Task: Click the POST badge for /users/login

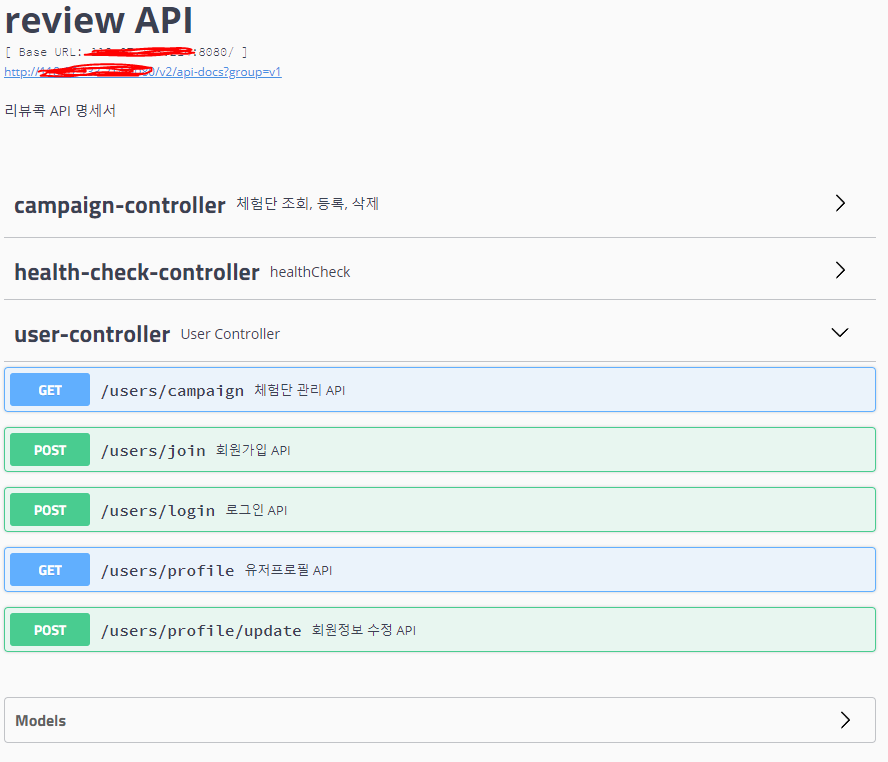Action: click(x=50, y=510)
